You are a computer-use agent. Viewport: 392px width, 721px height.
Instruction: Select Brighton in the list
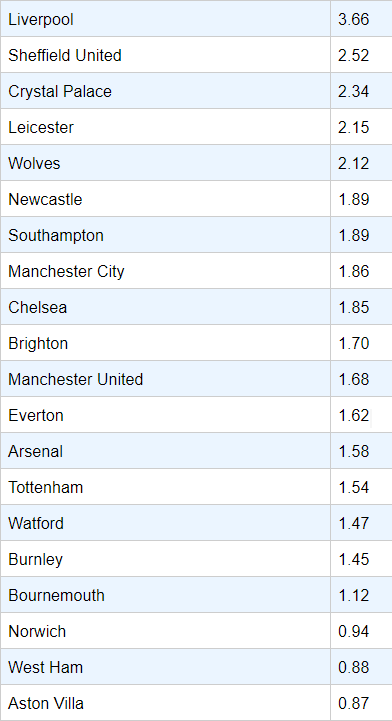[165, 343]
